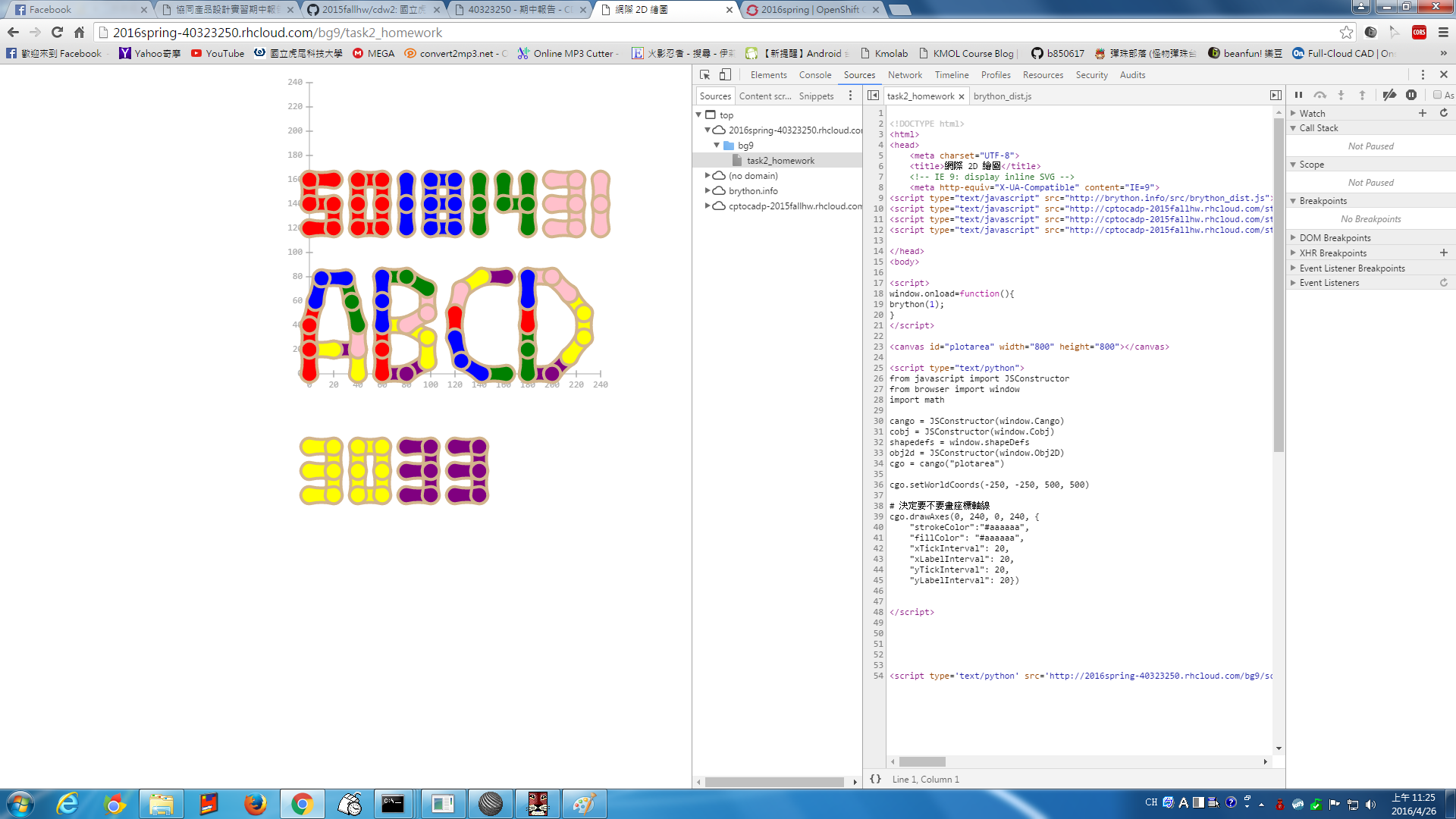Reload the current page

pos(57,32)
